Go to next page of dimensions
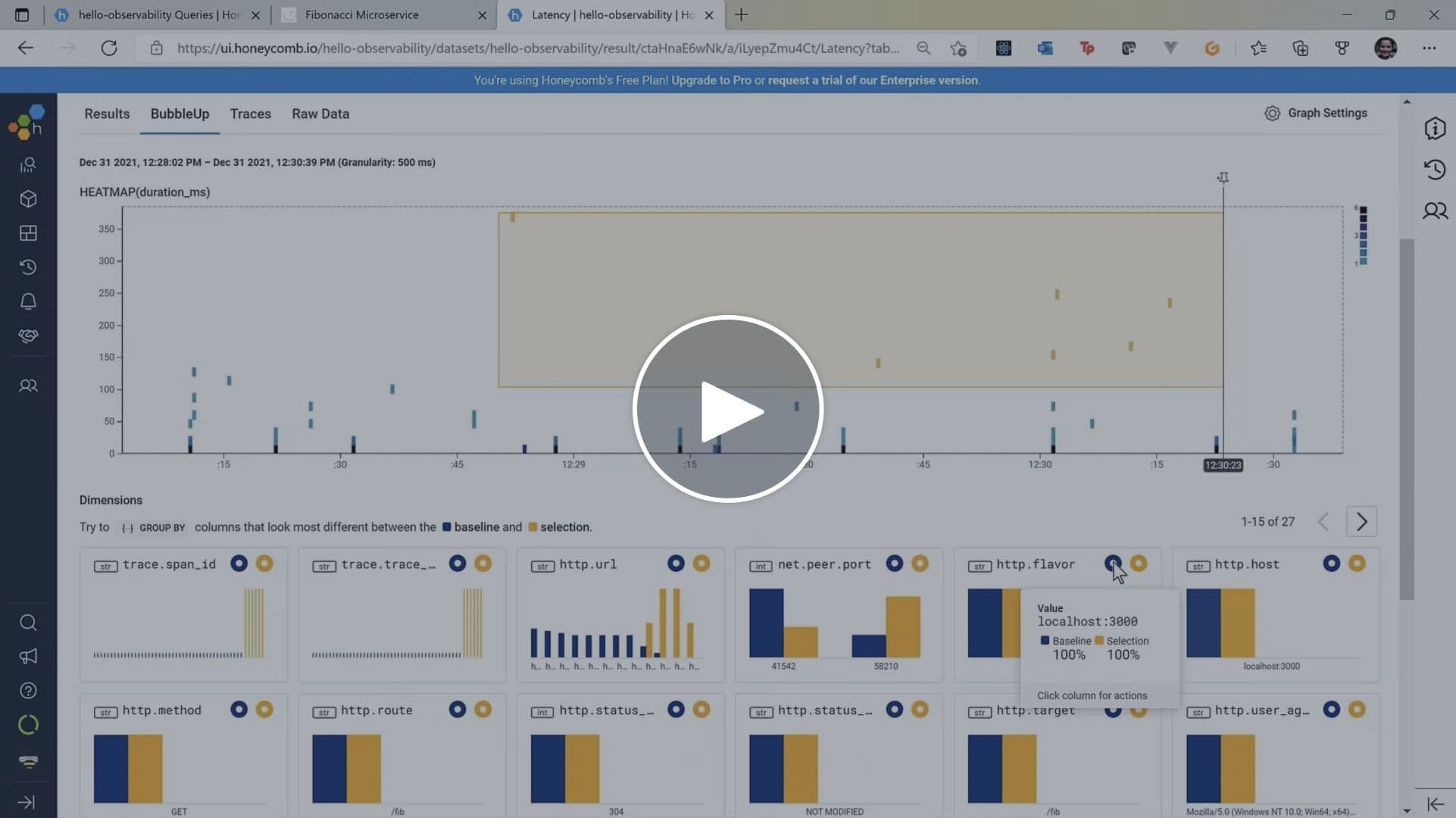Screen dimensions: 1456x818 tap(1361, 522)
